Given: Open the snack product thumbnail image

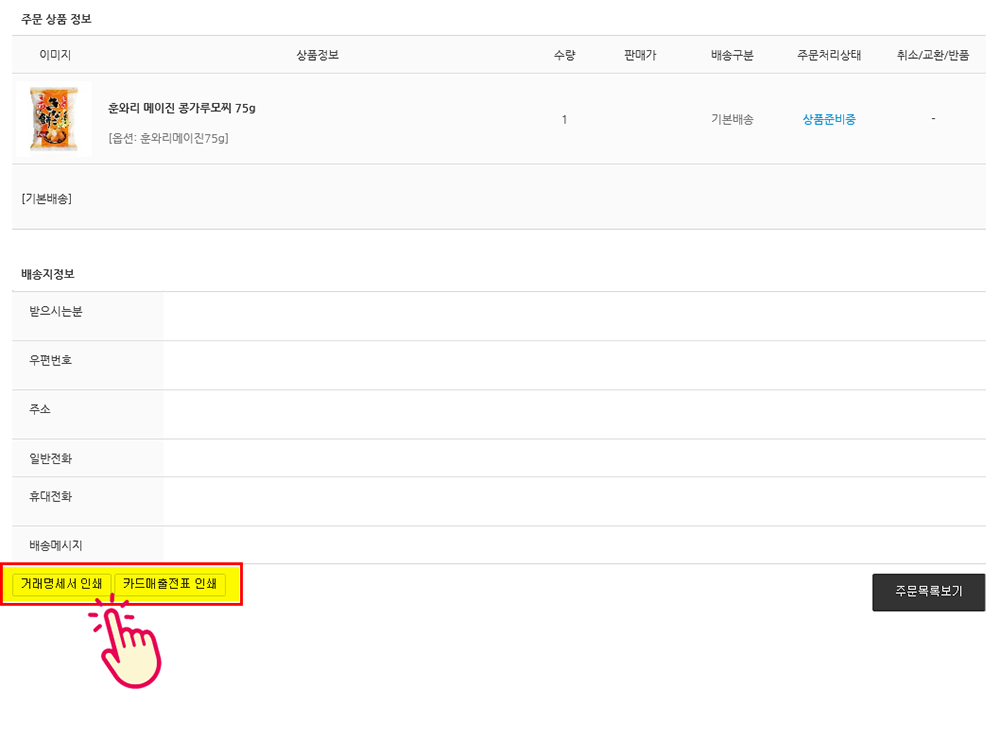Looking at the screenshot, I should coord(54,119).
